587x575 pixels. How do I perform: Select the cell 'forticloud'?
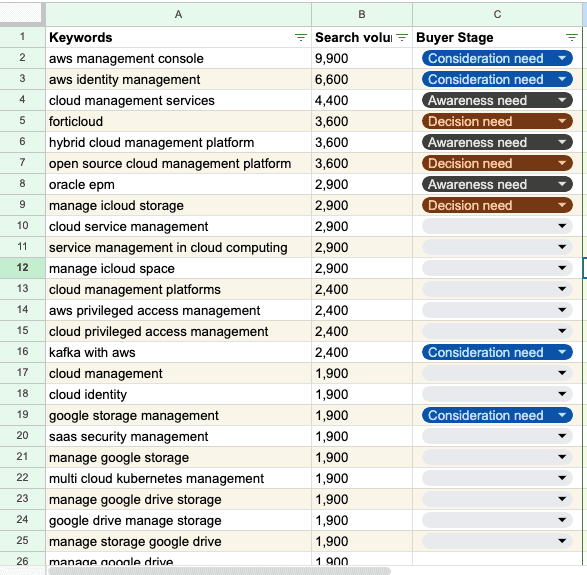click(179, 121)
